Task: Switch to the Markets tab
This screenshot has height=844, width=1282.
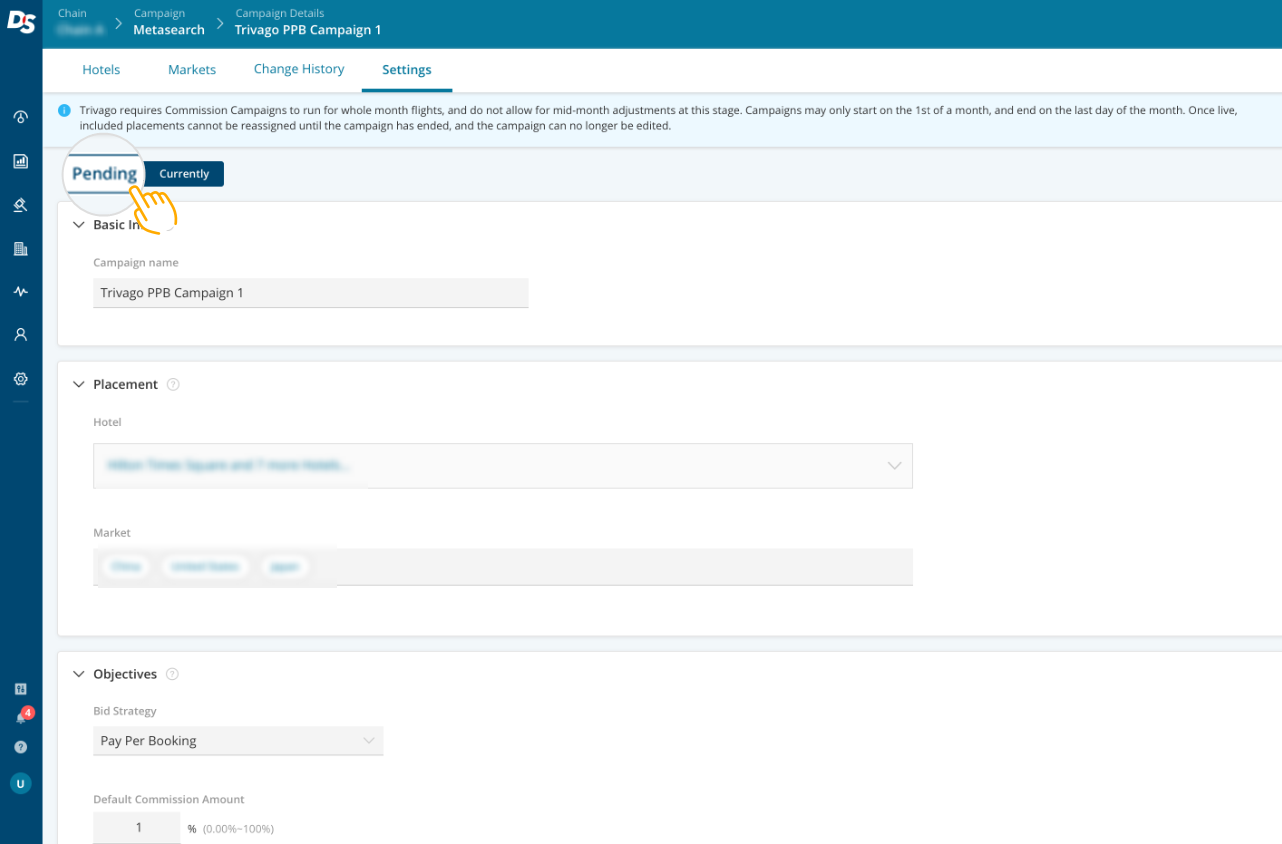Action: click(x=192, y=70)
